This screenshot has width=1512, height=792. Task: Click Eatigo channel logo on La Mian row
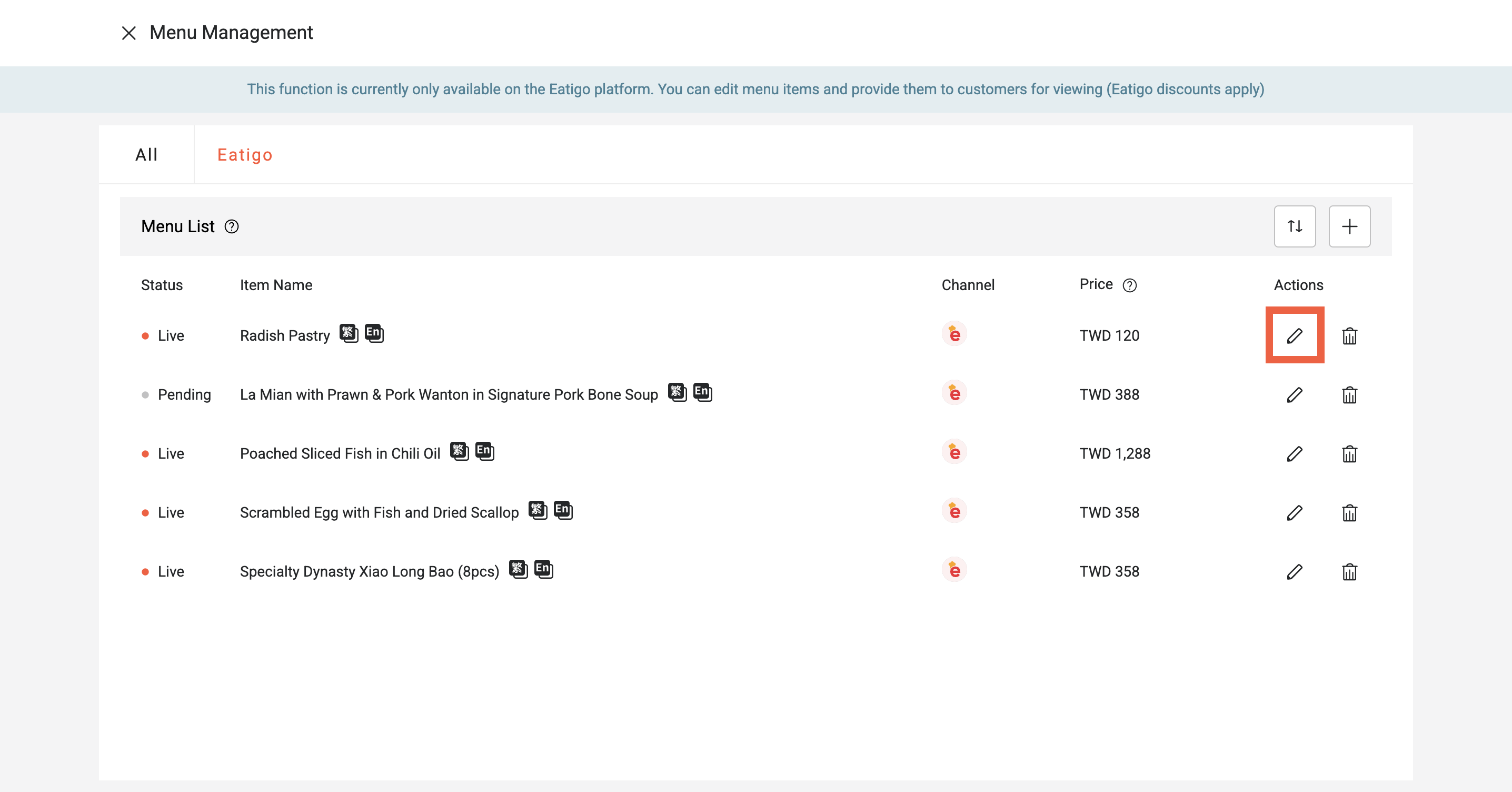[x=954, y=393]
